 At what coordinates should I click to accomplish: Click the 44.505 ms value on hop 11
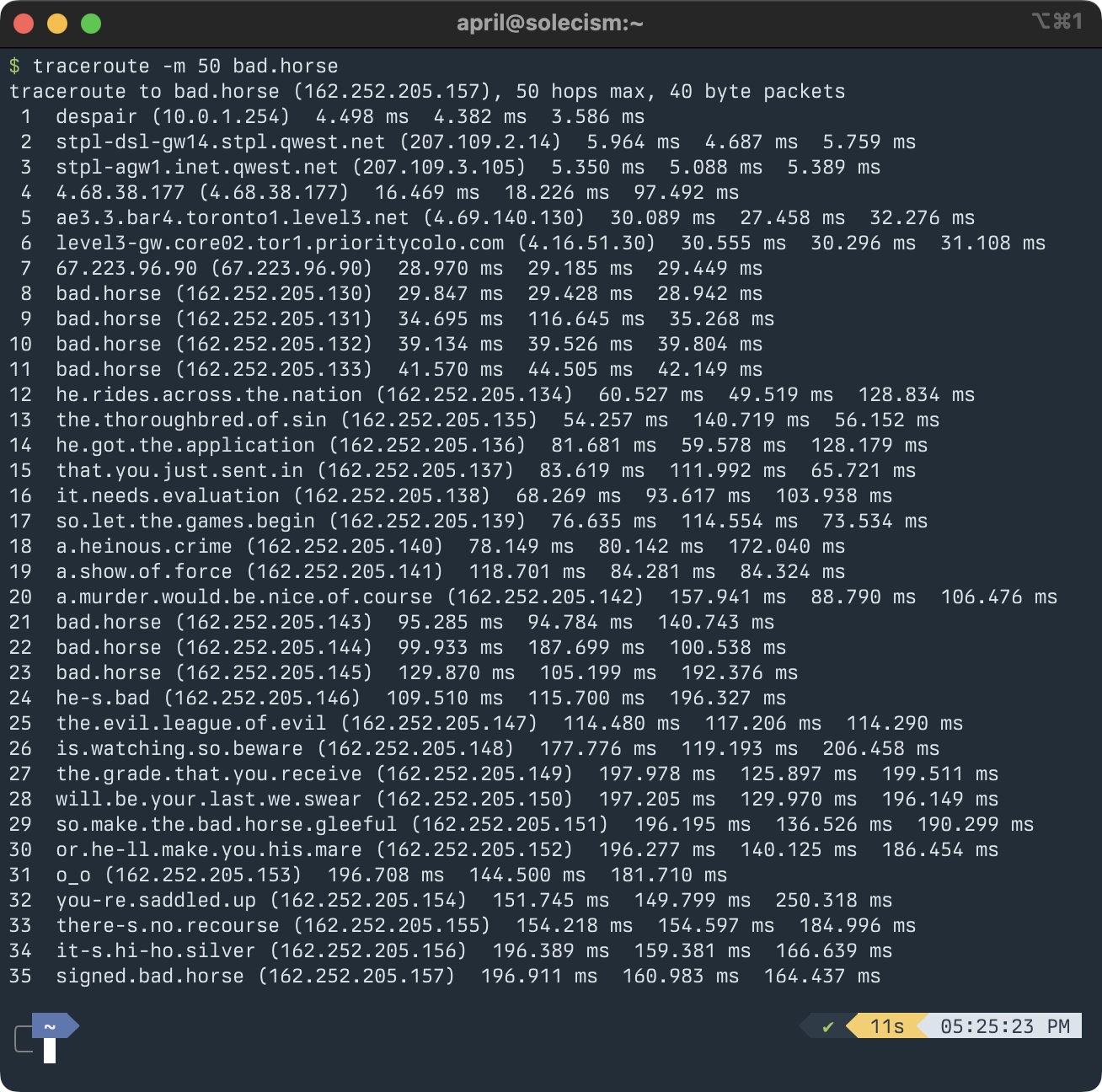(x=580, y=369)
